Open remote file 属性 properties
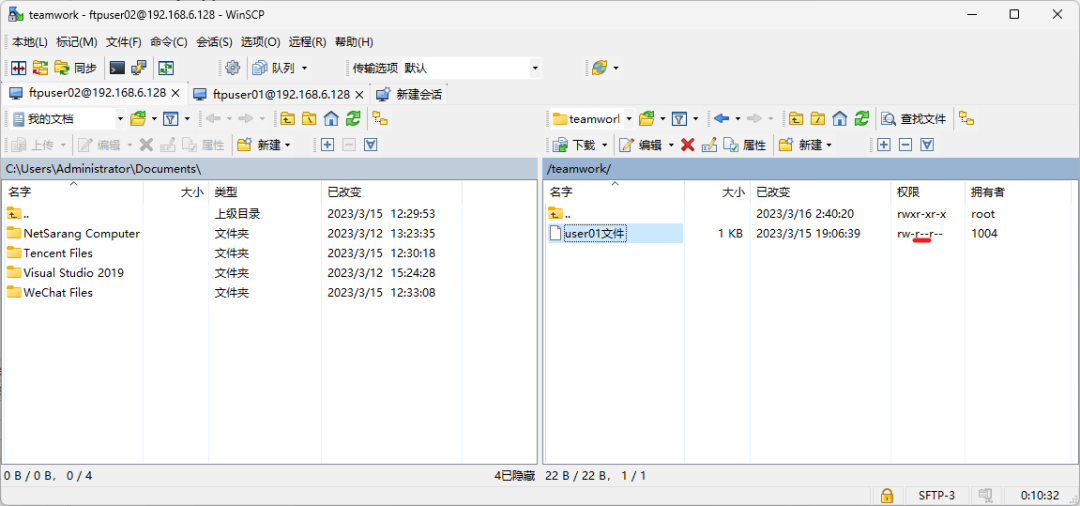The height and width of the screenshot is (506, 1080). click(x=745, y=145)
